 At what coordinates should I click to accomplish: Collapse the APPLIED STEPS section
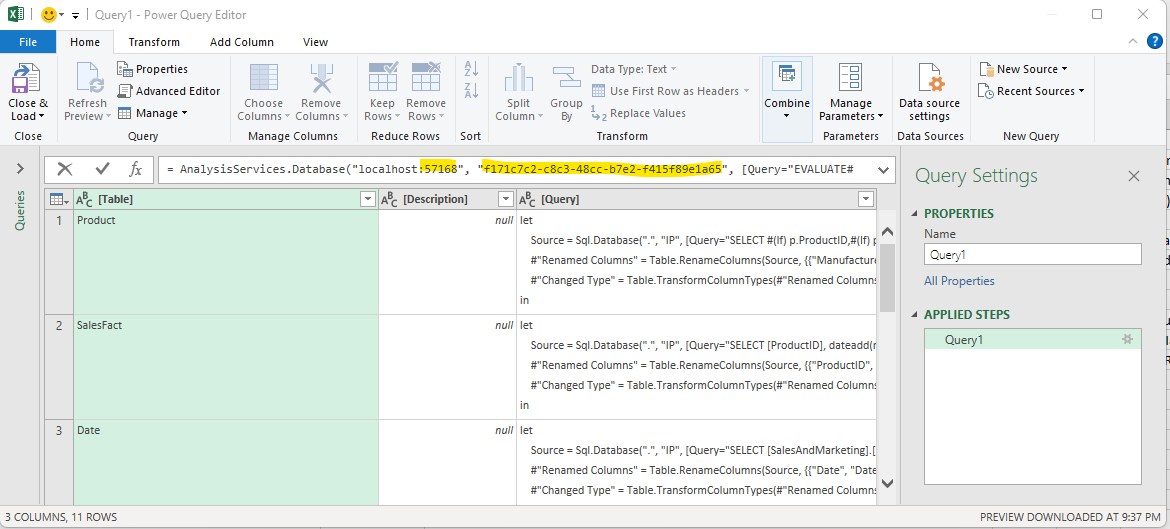[916, 315]
